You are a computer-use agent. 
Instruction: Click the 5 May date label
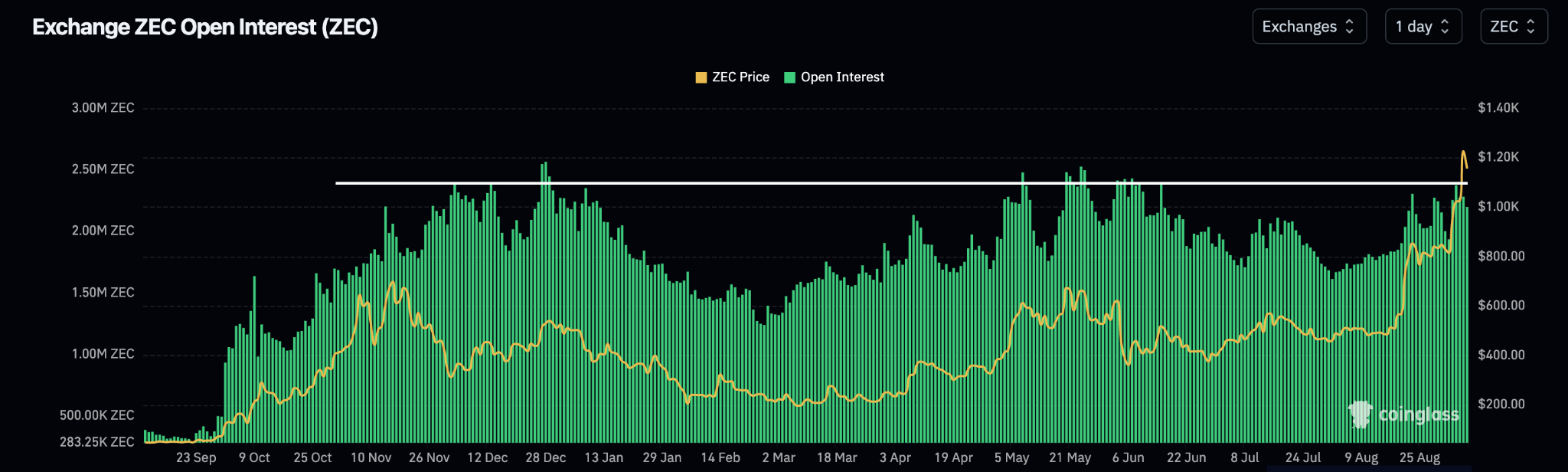(1011, 457)
